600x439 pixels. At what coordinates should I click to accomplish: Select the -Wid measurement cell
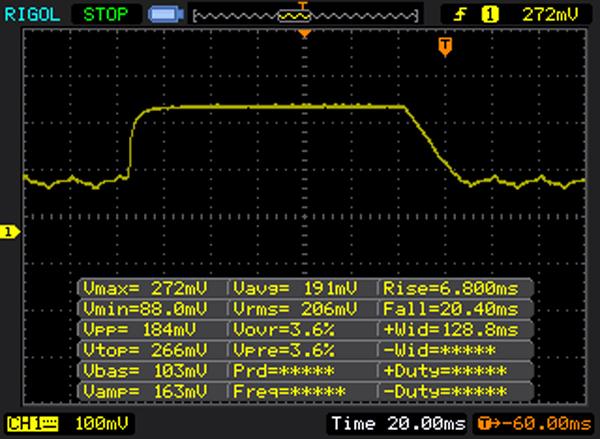456,350
